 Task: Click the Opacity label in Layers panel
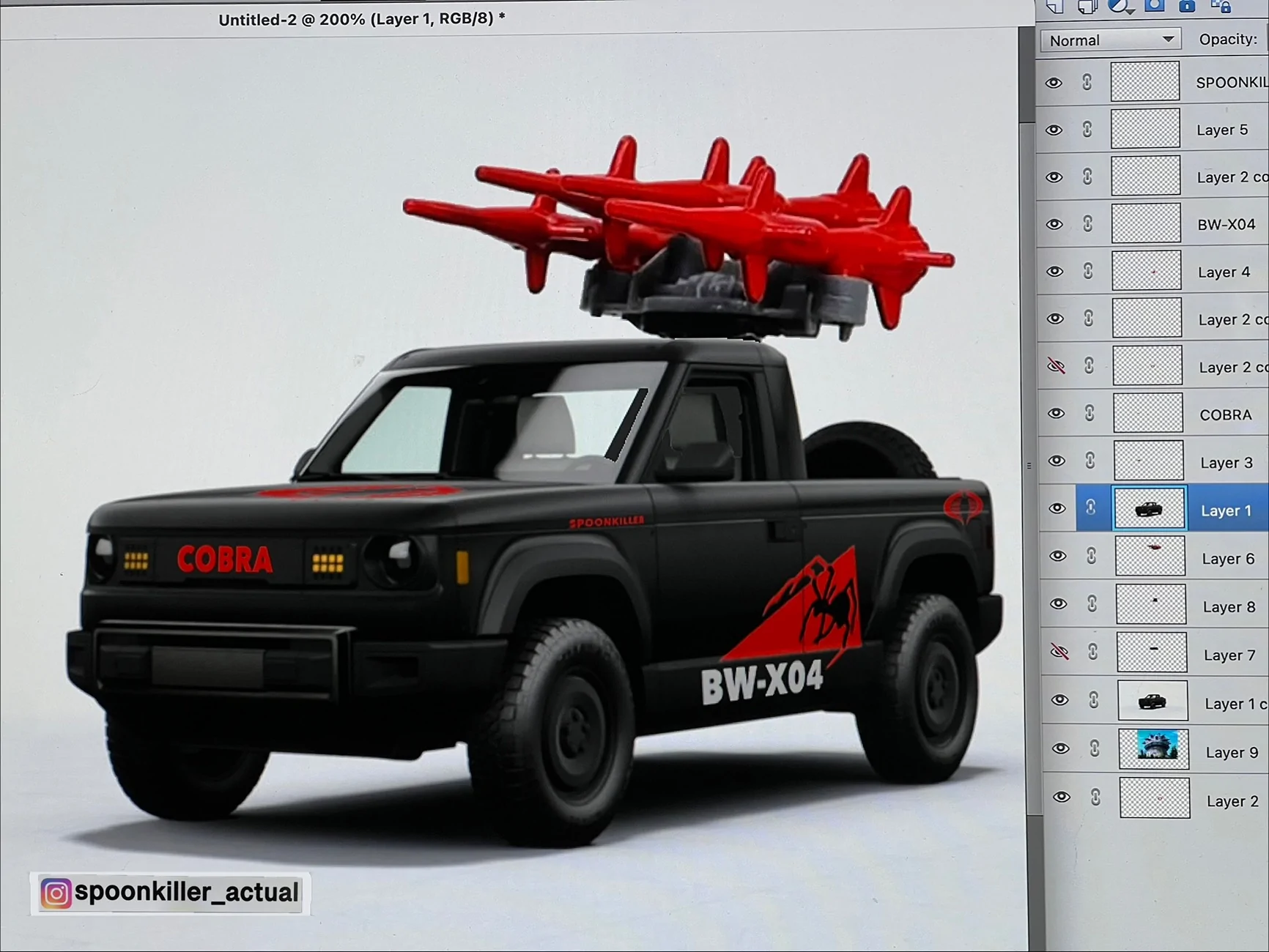(1227, 40)
